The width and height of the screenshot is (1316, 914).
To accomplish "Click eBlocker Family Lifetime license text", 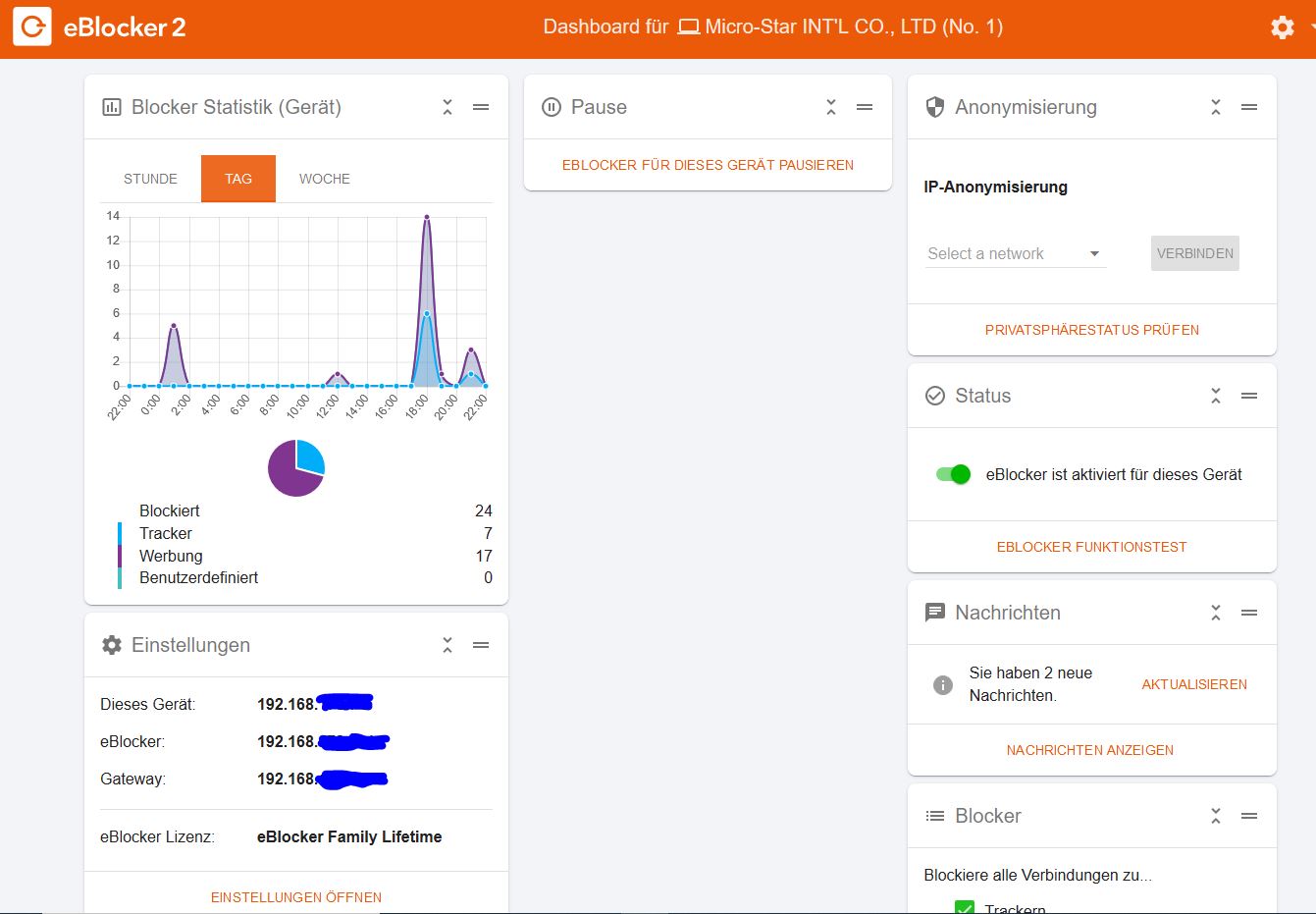I will (x=349, y=836).
